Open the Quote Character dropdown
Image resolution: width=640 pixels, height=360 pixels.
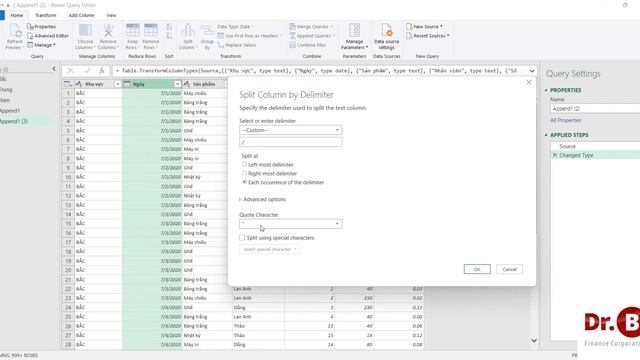pos(291,224)
